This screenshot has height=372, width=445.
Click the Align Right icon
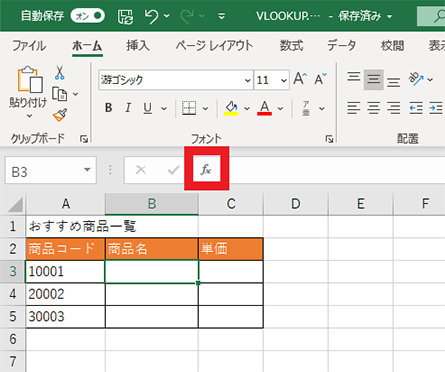(394, 108)
